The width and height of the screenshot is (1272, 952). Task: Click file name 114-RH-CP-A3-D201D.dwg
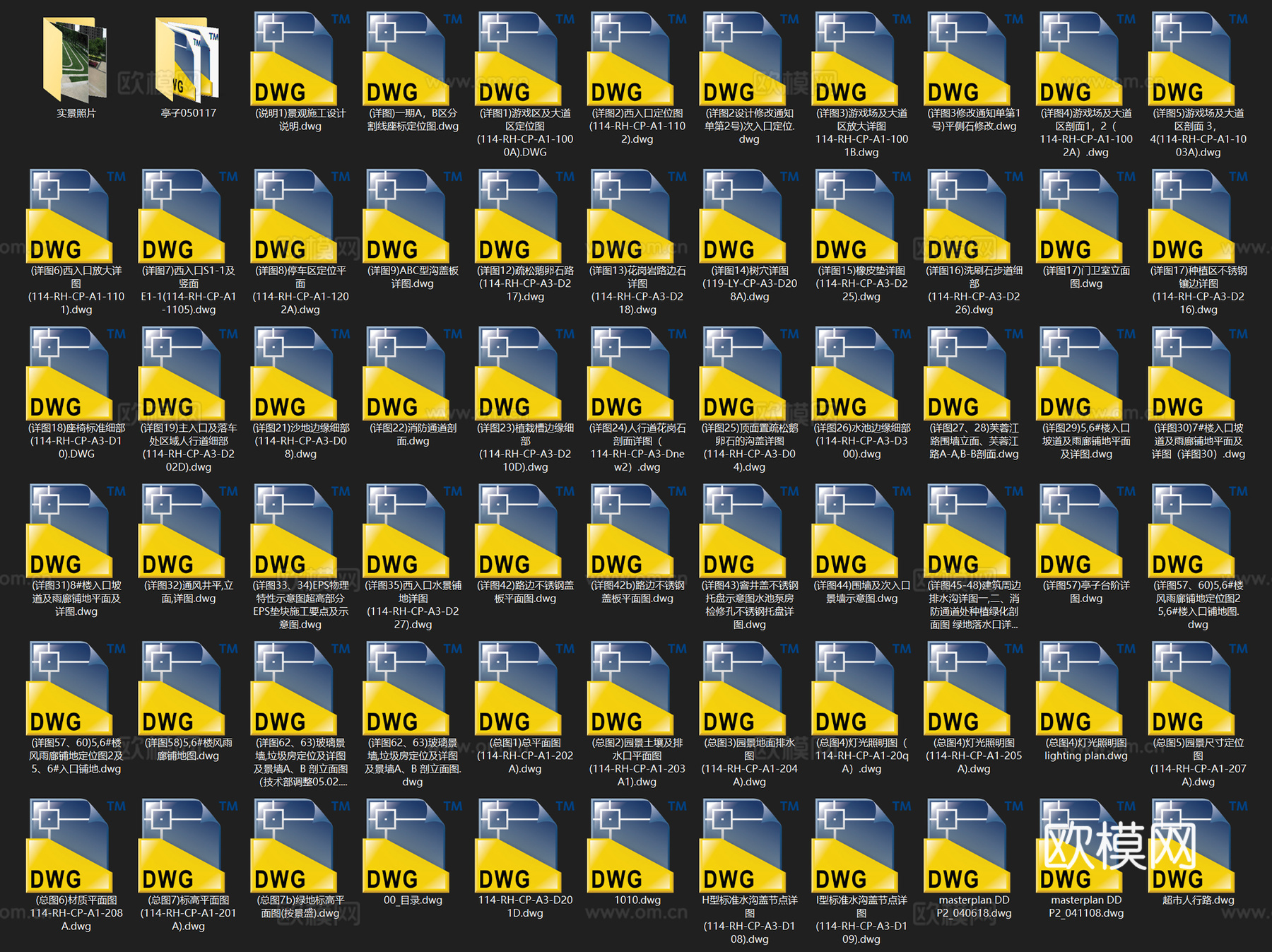525,907
